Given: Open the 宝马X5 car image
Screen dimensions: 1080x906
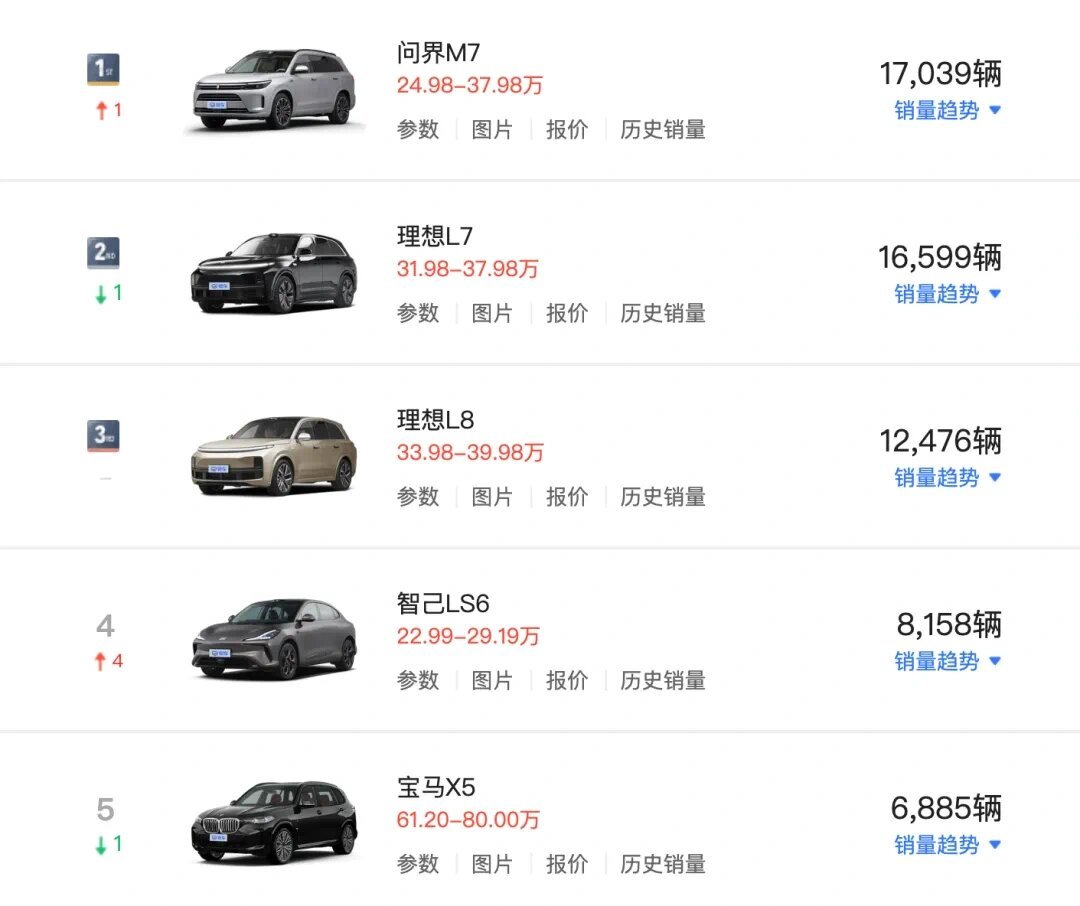Looking at the screenshot, I should click(x=273, y=822).
